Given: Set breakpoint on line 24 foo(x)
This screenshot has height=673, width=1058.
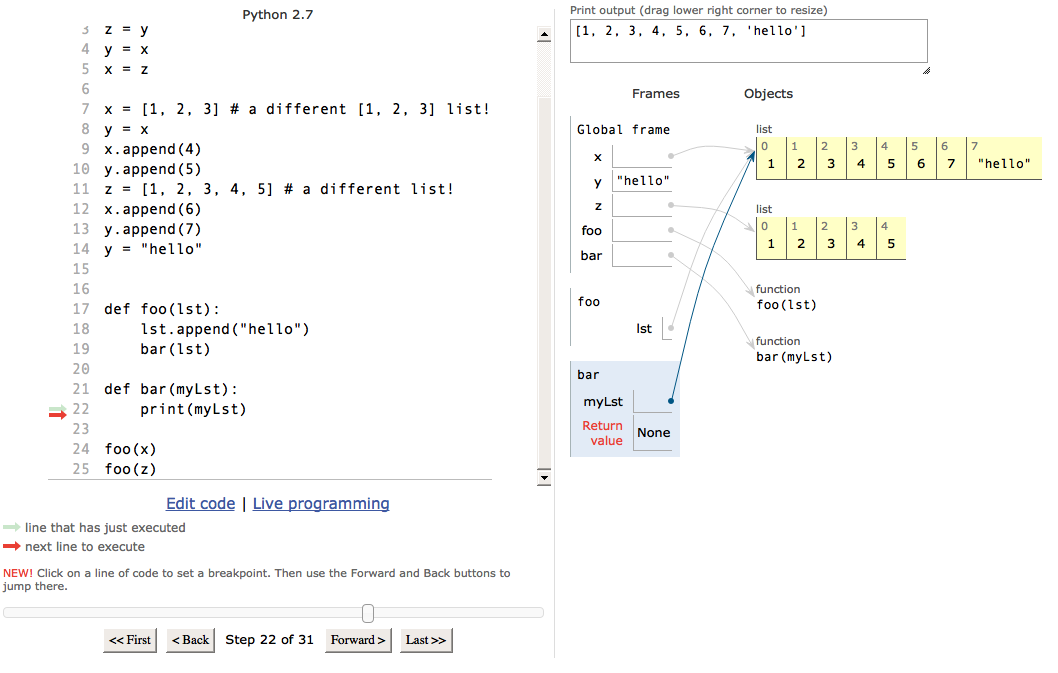Looking at the screenshot, I should 130,449.
